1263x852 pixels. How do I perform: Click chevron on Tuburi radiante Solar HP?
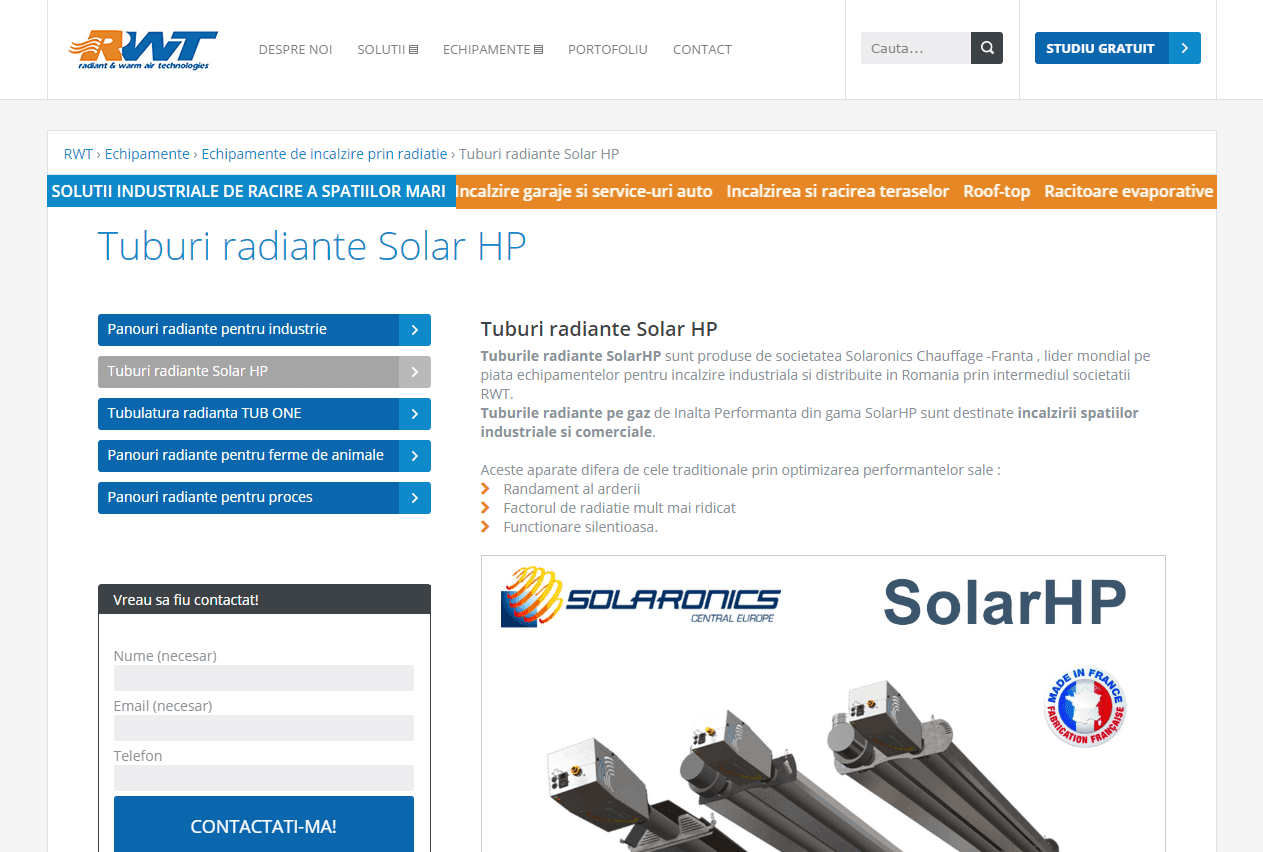(415, 372)
